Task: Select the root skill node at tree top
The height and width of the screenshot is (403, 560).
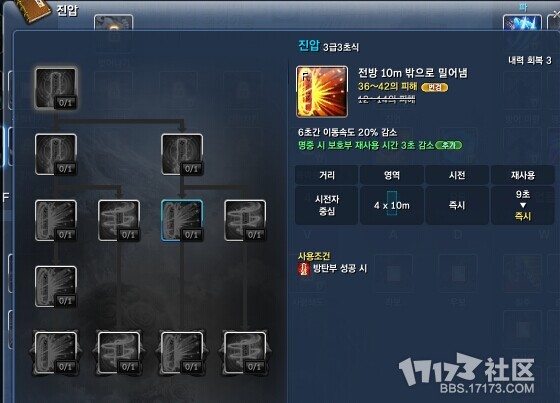Action: (56, 88)
